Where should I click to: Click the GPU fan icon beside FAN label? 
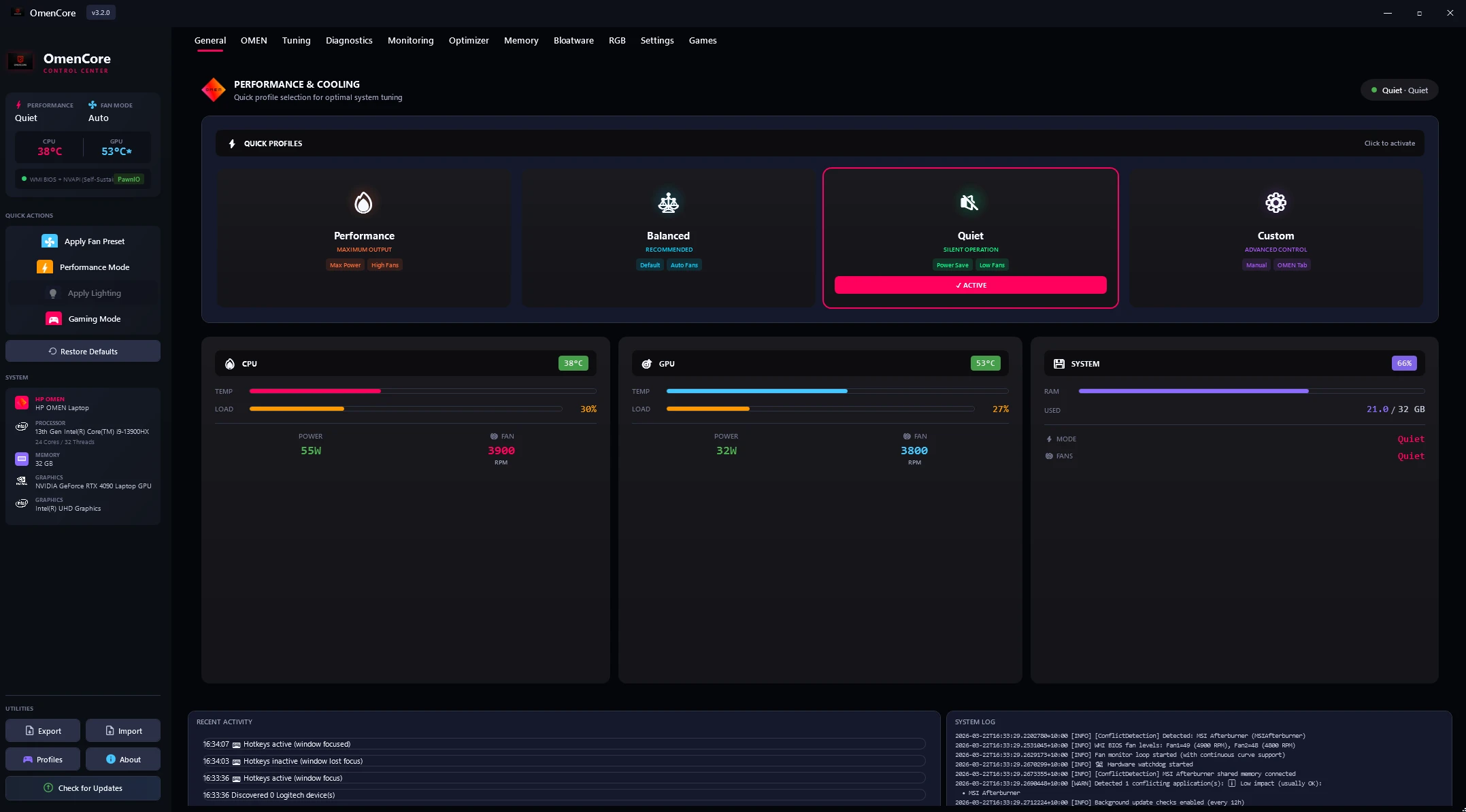[907, 437]
